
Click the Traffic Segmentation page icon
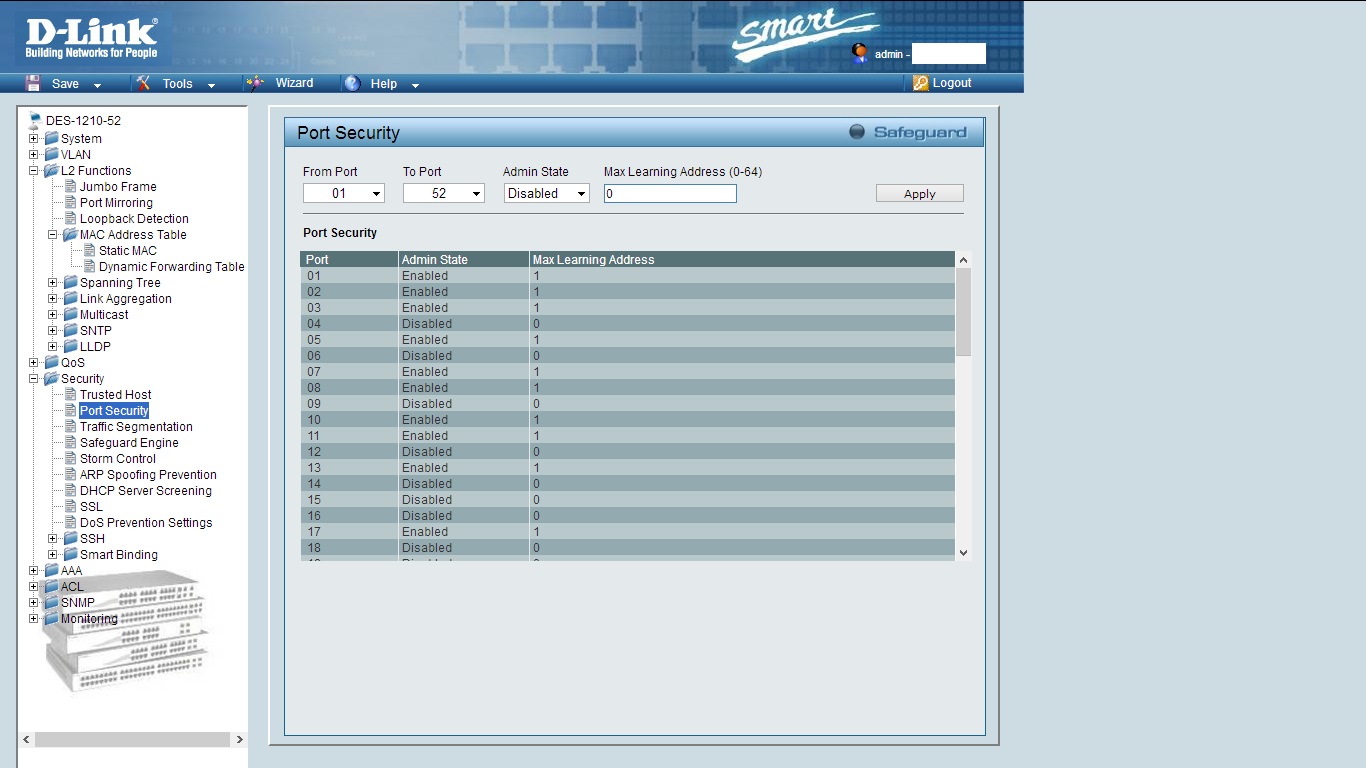tap(70, 426)
